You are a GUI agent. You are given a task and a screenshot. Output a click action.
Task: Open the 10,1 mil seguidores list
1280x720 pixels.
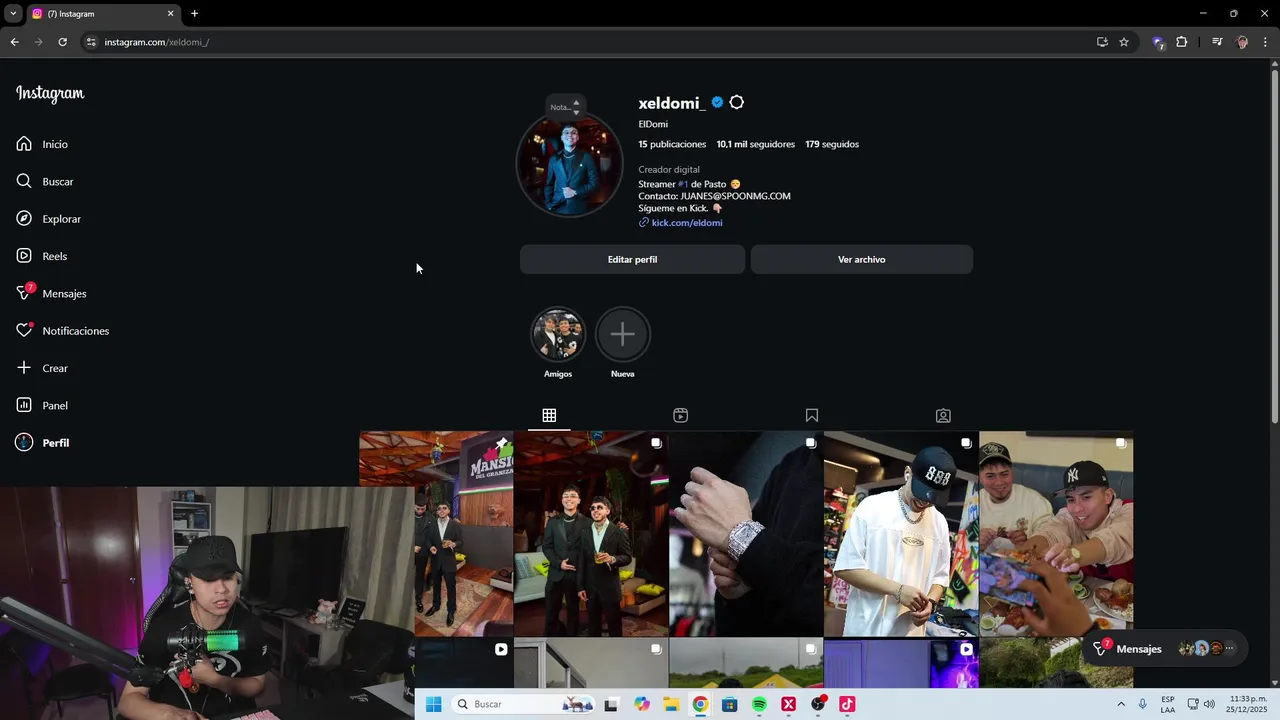(755, 144)
